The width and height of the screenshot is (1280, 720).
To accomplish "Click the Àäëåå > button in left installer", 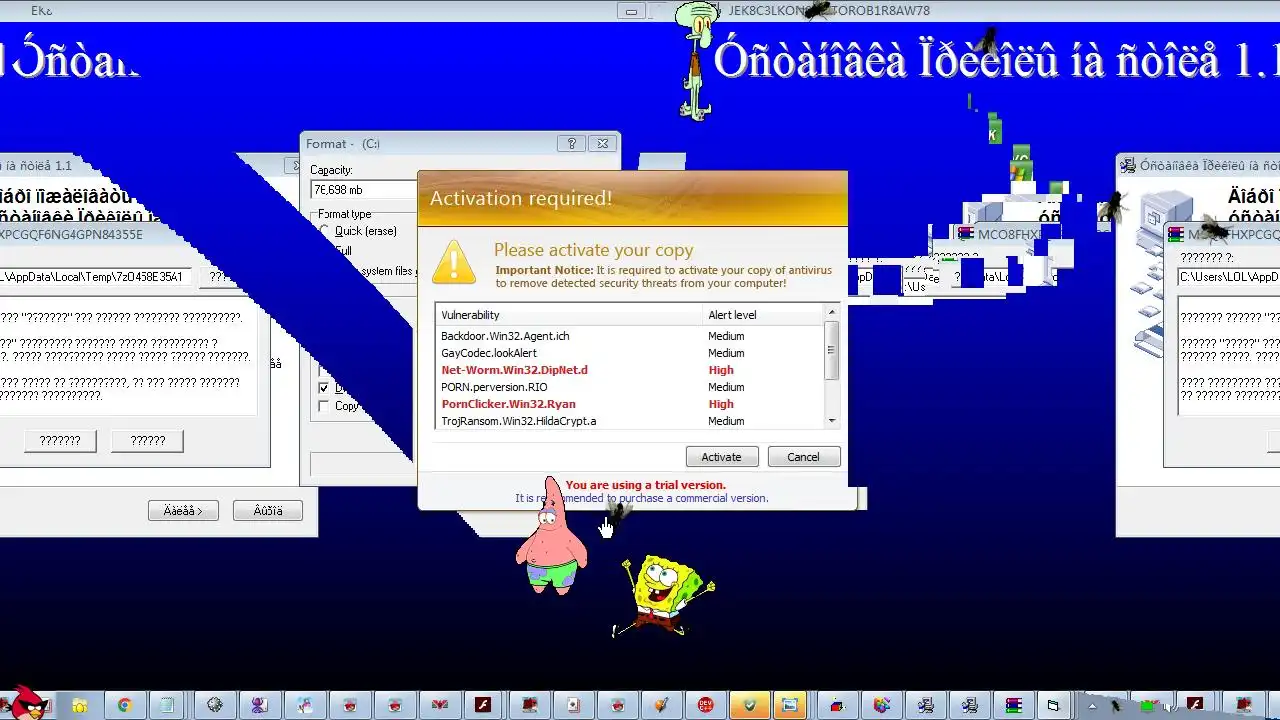I will pos(183,511).
